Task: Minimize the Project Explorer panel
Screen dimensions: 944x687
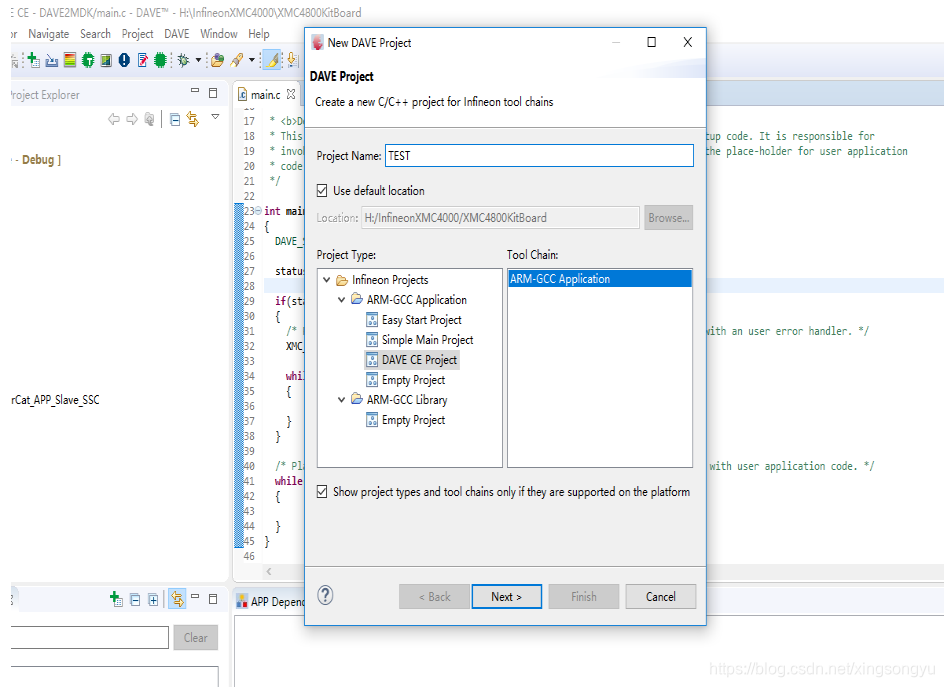Action: click(194, 91)
